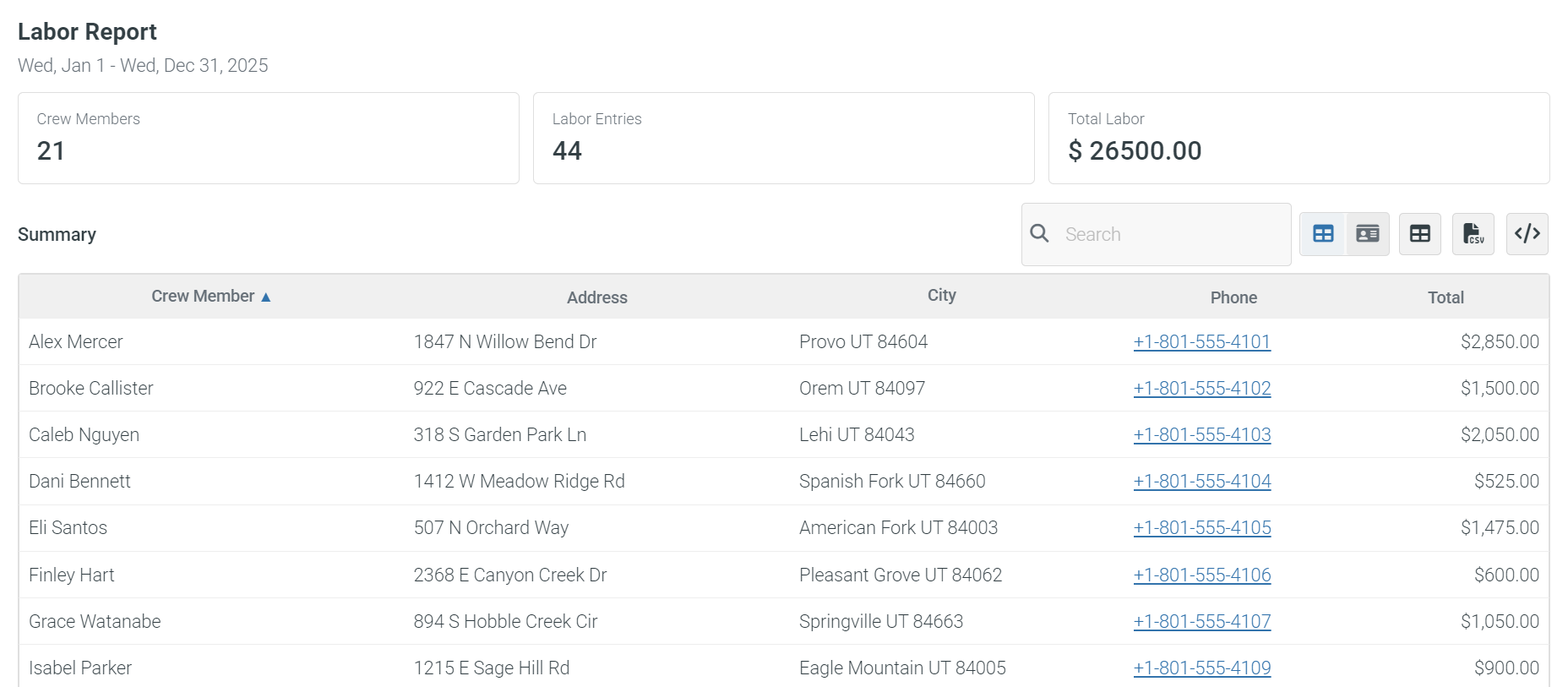Click city Provo UT 84604
Viewport: 1568px width, 687px height.
863,341
